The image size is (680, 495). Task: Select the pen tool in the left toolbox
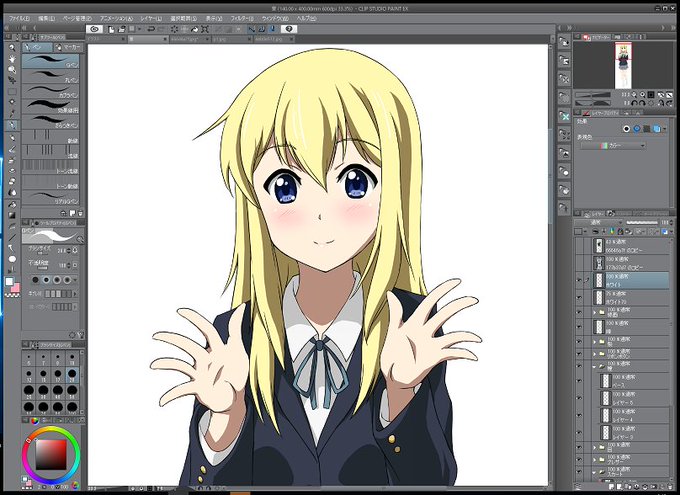(12, 125)
